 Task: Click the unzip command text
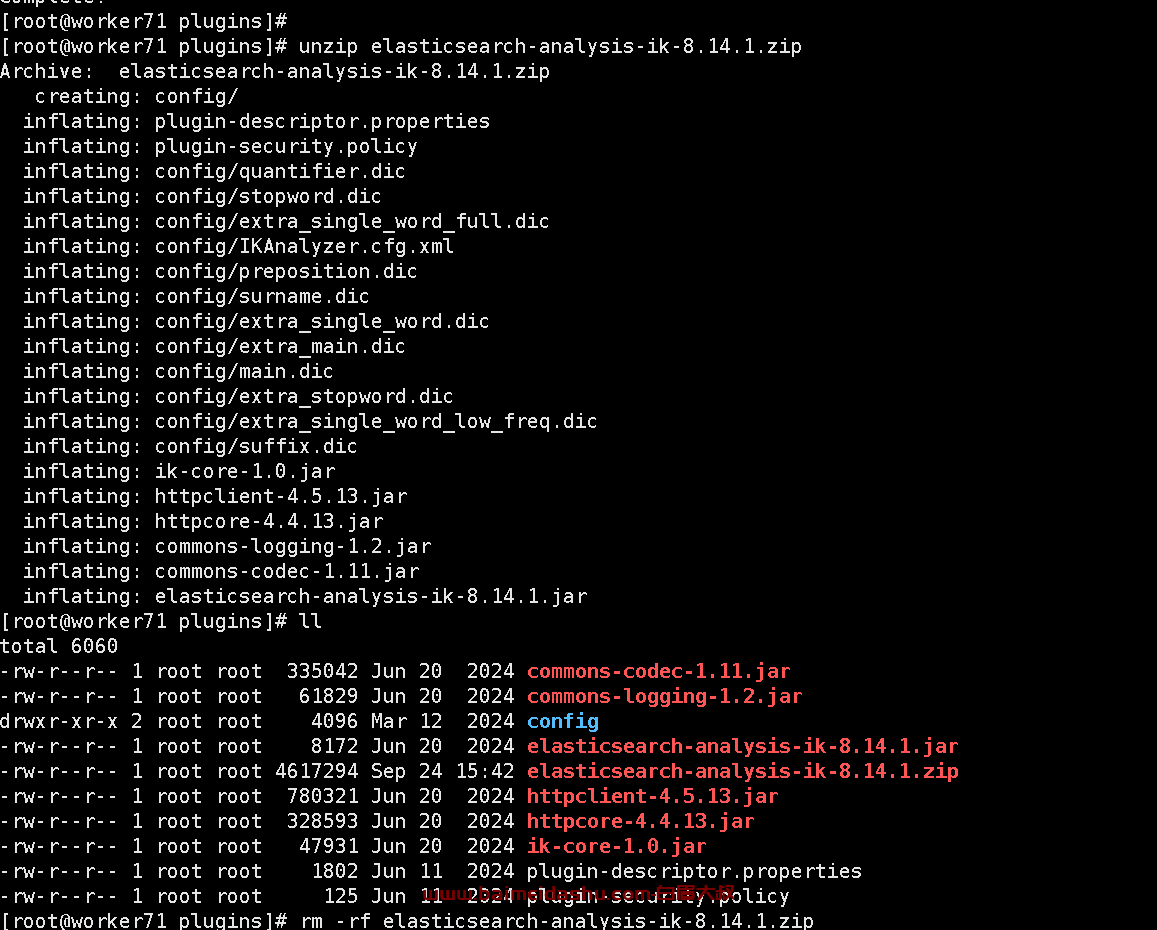(550, 46)
